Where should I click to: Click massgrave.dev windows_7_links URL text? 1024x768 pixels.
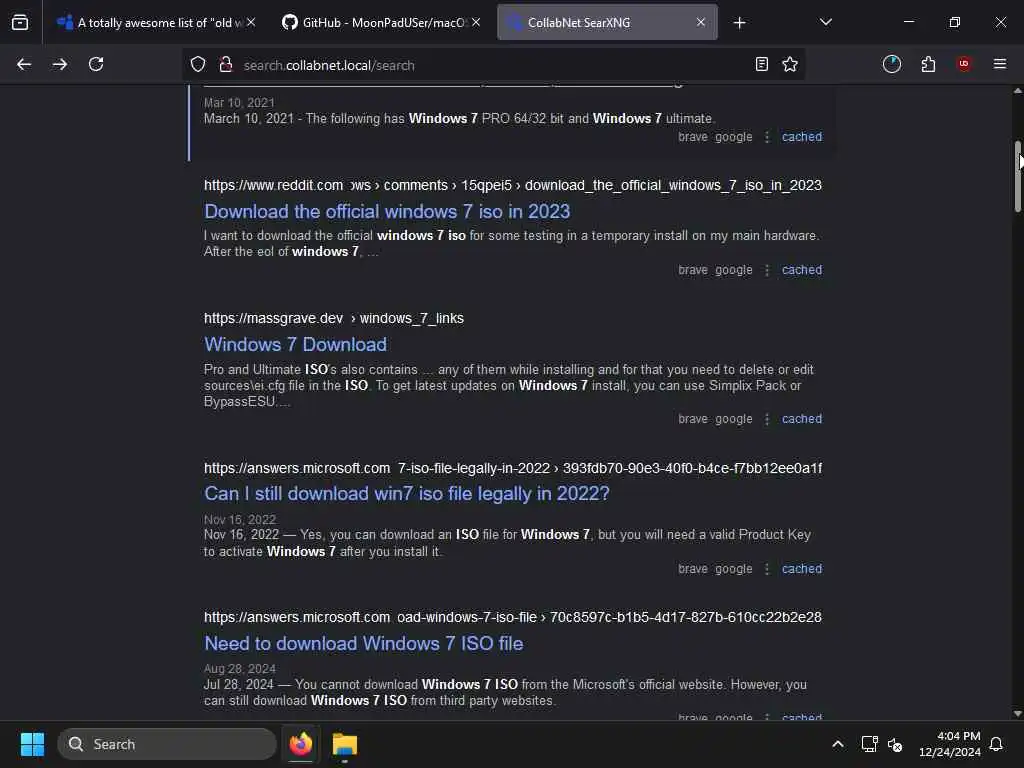coord(334,318)
